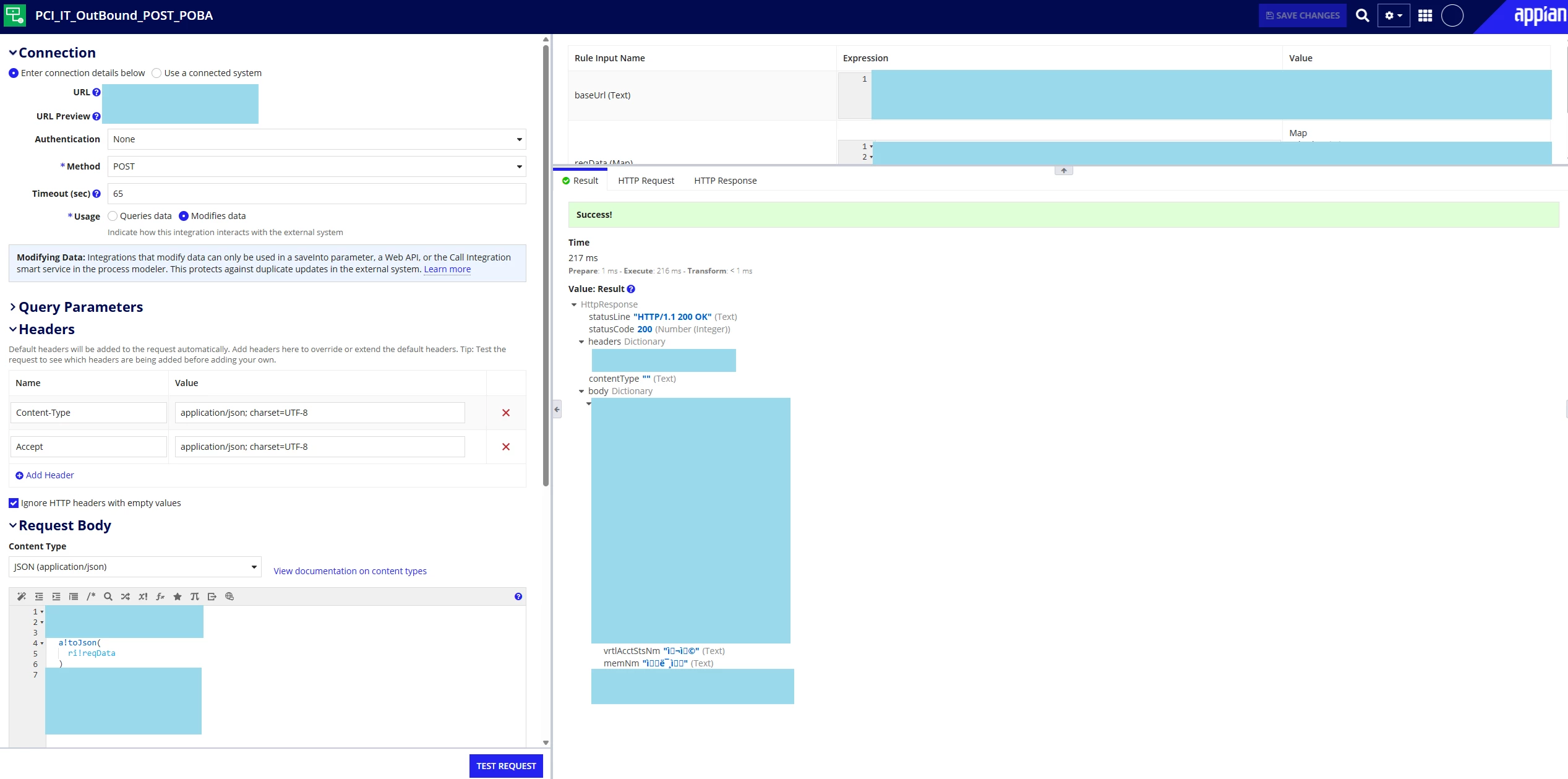Choose 'Modifies data' usage option
Viewport: 1568px width, 779px height.
(x=184, y=216)
